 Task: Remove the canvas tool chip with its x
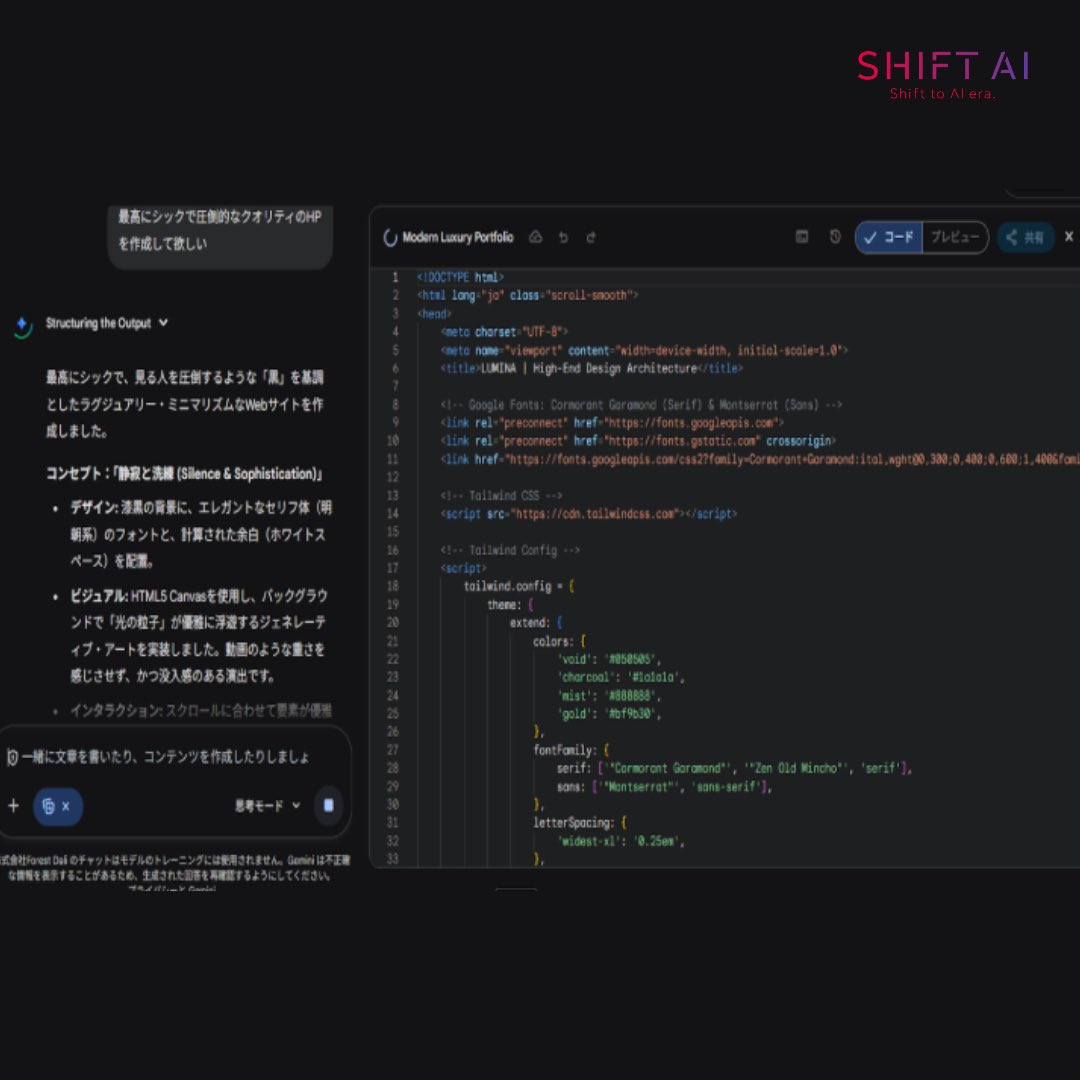[65, 806]
